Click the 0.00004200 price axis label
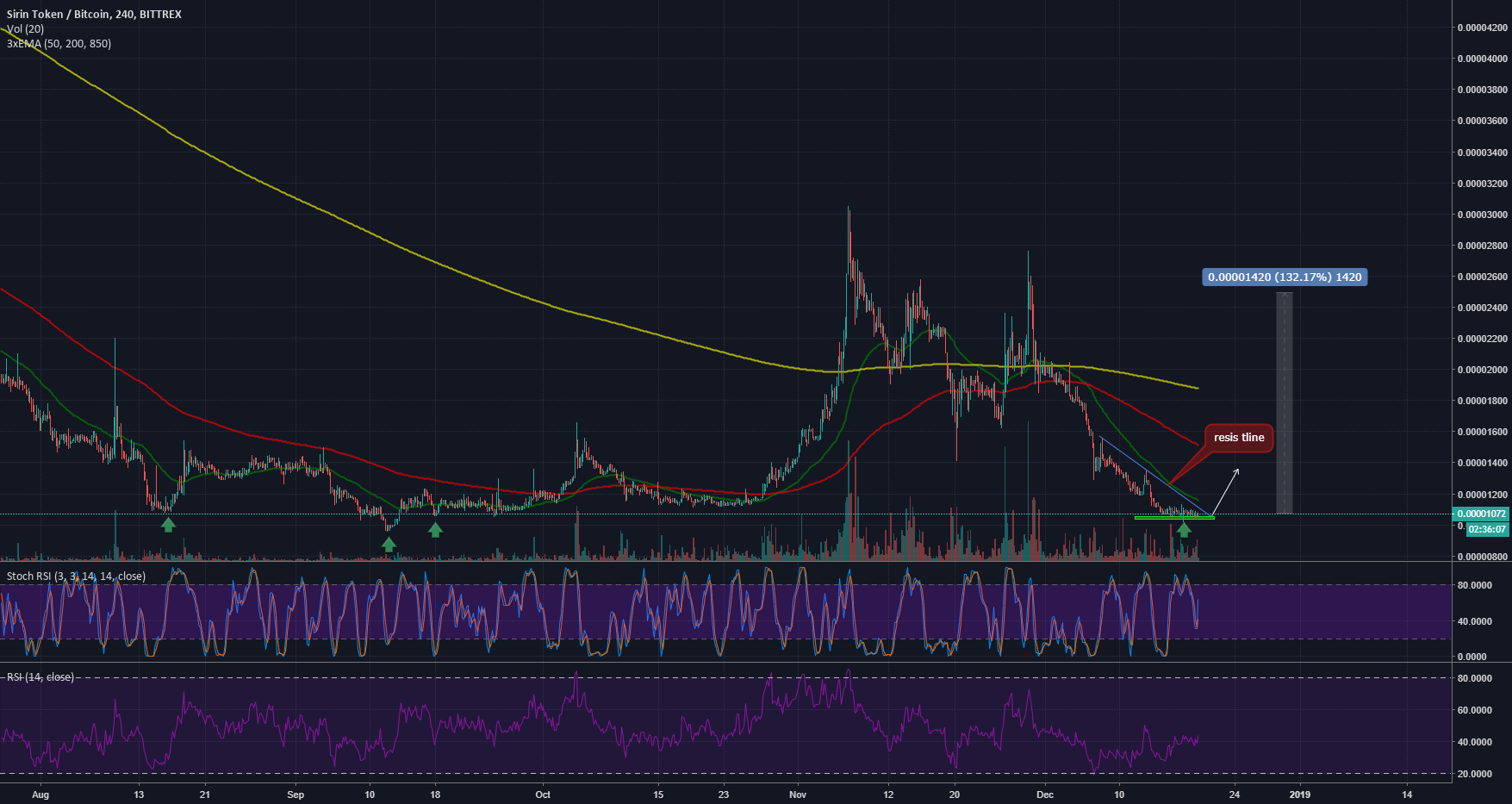Image resolution: width=1512 pixels, height=804 pixels. click(x=1483, y=28)
